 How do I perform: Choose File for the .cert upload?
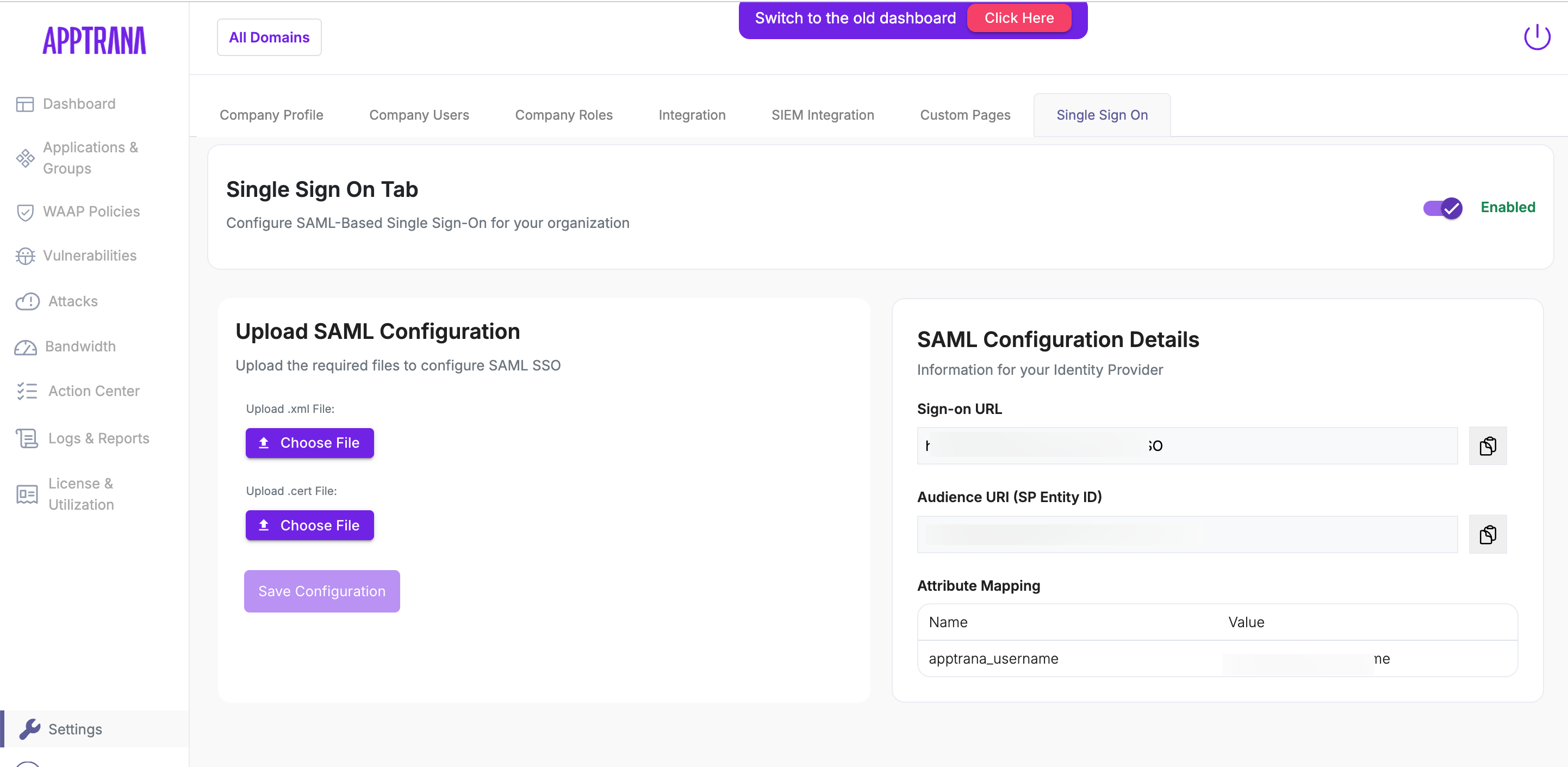pyautogui.click(x=309, y=525)
